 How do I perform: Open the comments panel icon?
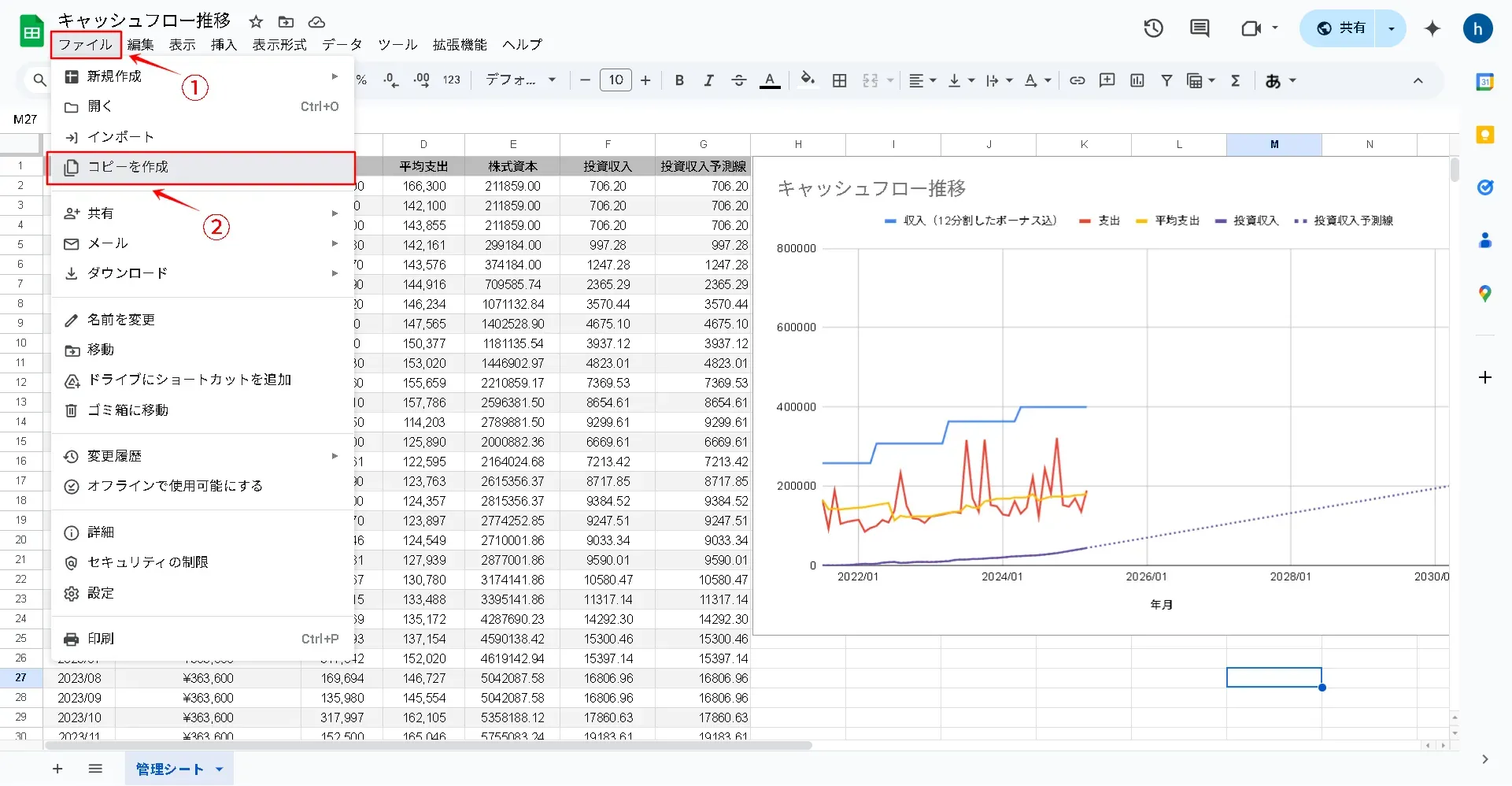click(x=1200, y=28)
